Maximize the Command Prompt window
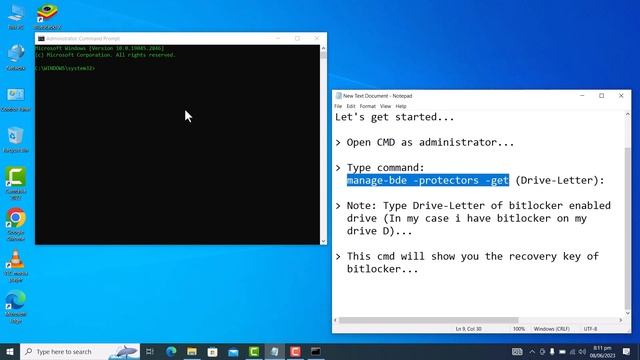The height and width of the screenshot is (360, 640). 298,38
